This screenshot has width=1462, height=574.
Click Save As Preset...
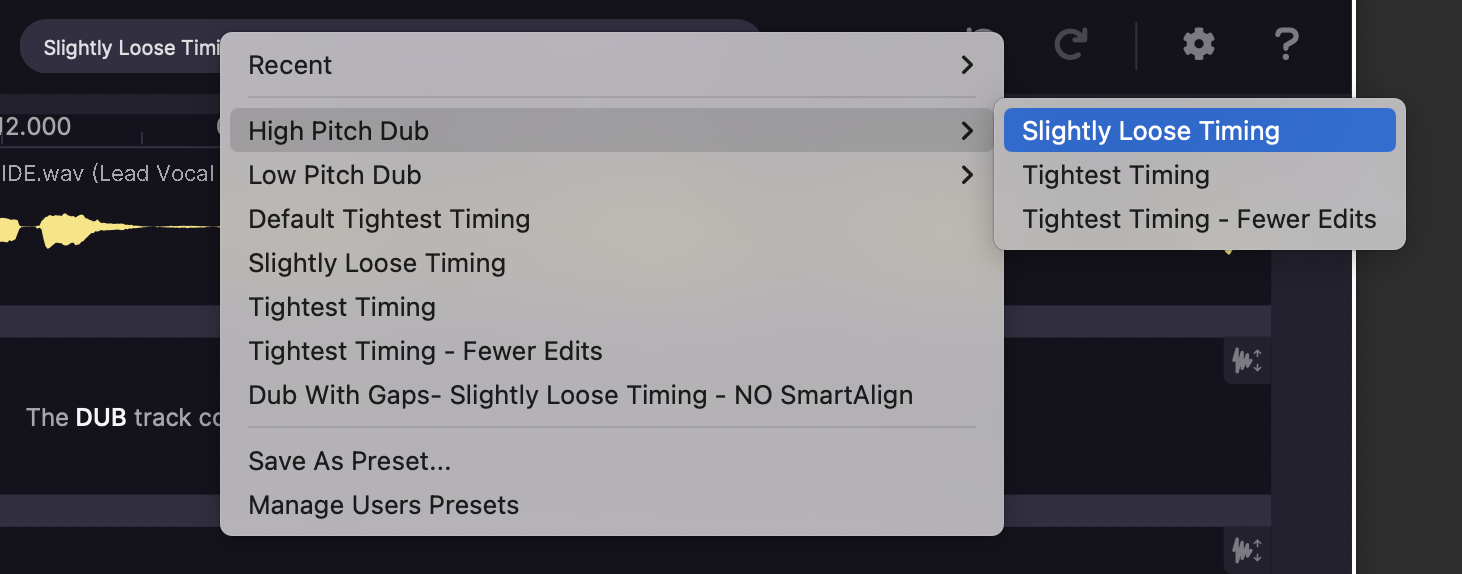350,462
